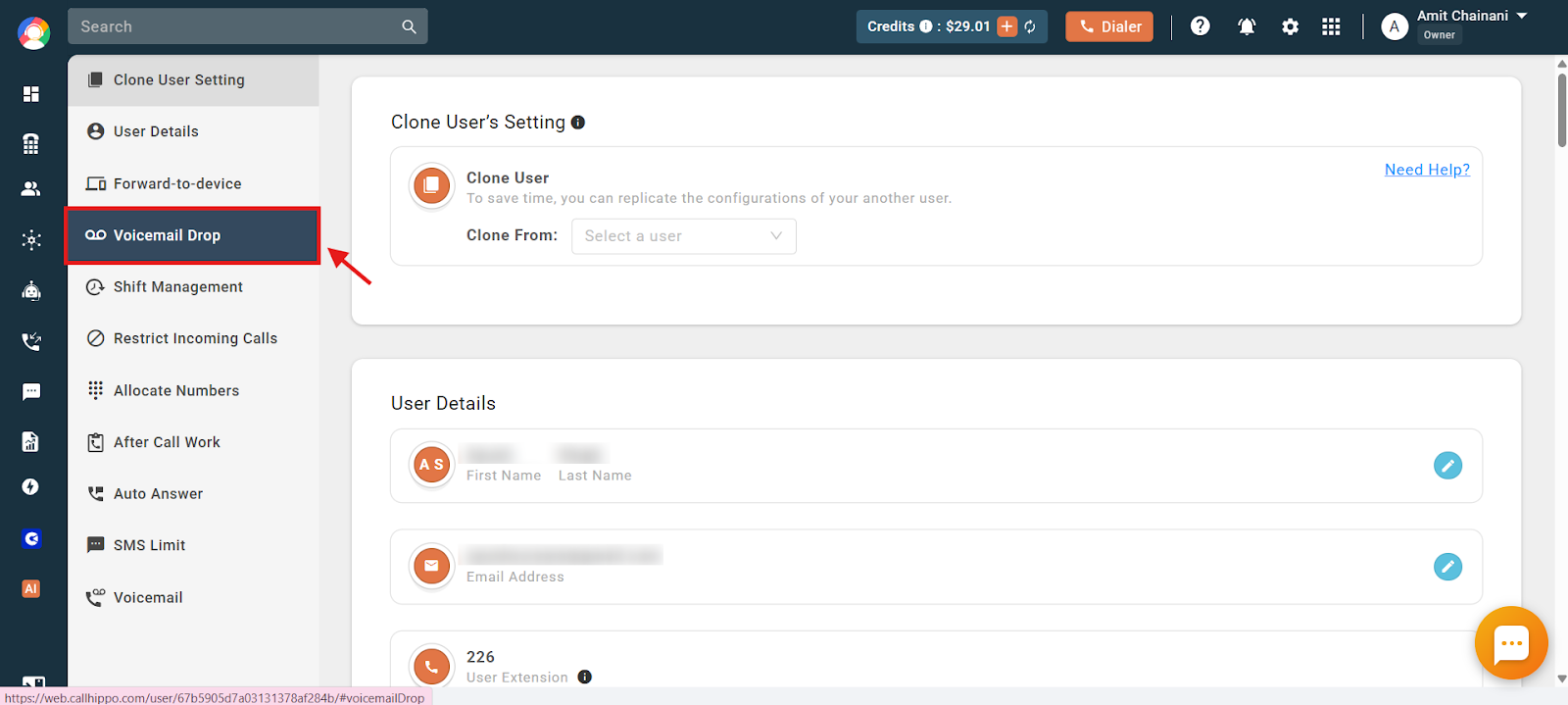Open the reports document icon in sidebar
The height and width of the screenshot is (705, 1568).
31,441
